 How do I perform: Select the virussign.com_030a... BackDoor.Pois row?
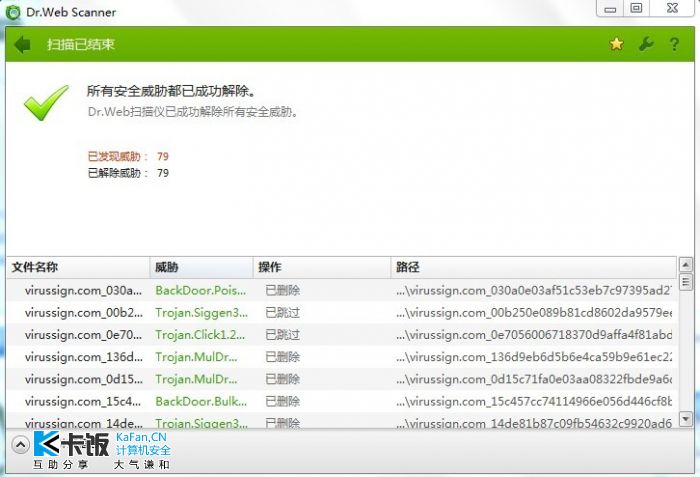click(200, 290)
